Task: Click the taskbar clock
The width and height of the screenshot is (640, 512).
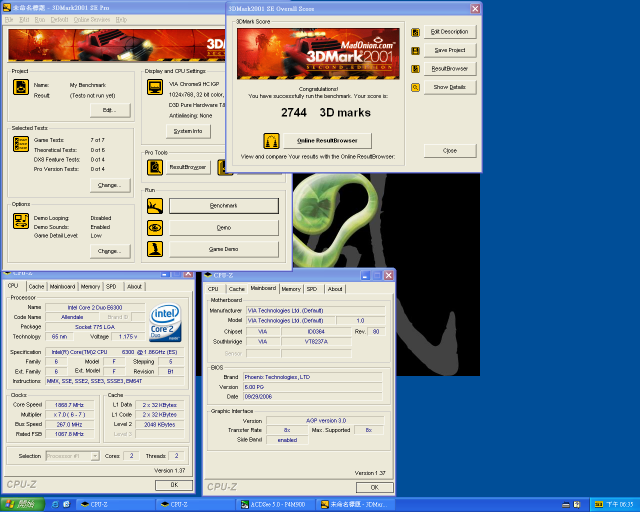Action: tap(620, 505)
